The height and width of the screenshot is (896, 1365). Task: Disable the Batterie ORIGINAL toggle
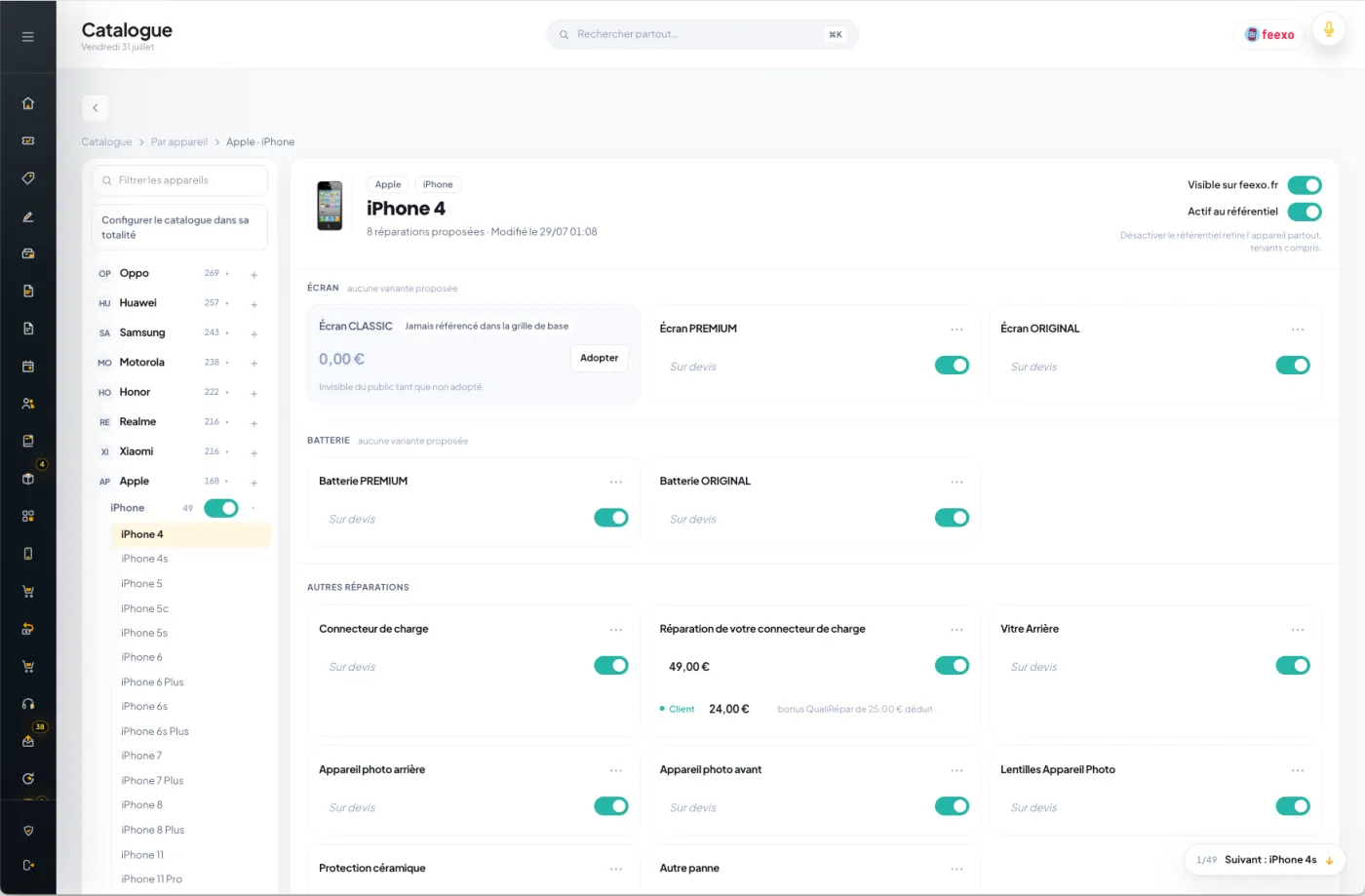pyautogui.click(x=952, y=518)
